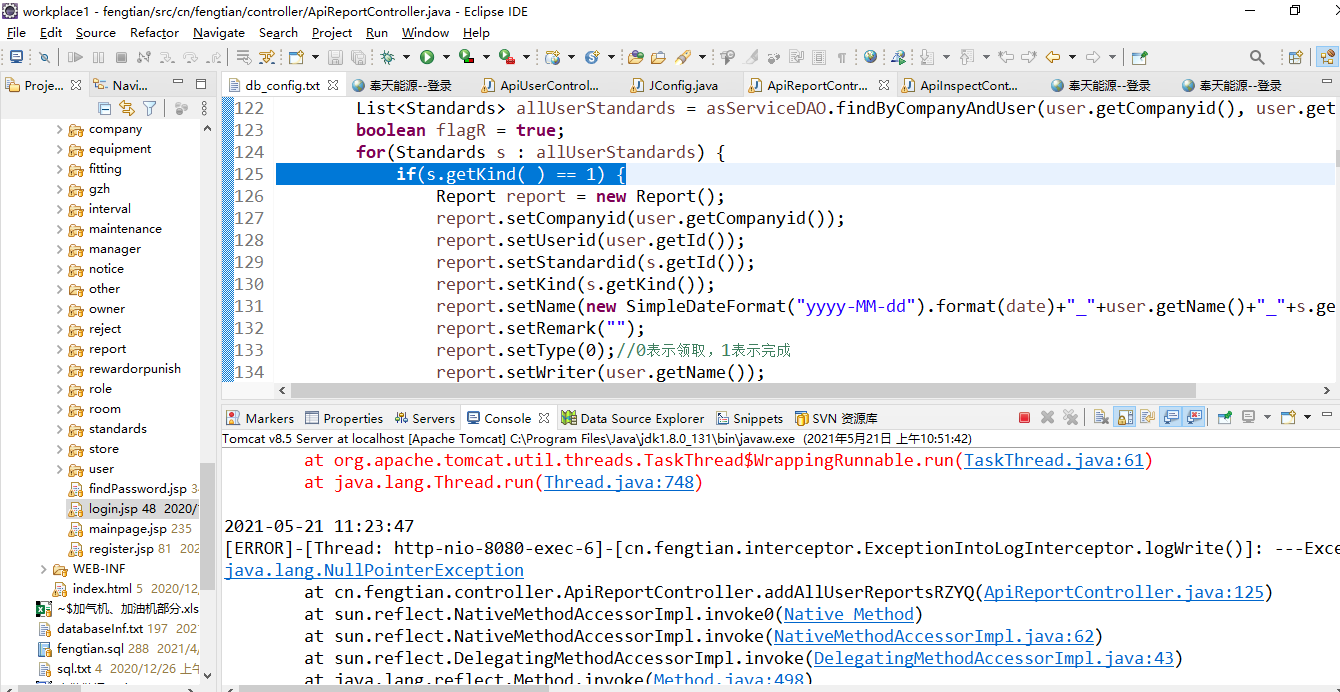Click the green Run button
This screenshot has height=692, width=1340.
(x=427, y=58)
